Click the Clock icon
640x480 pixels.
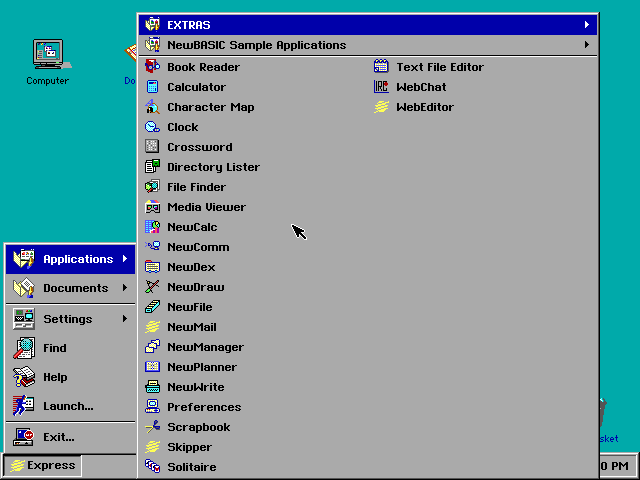pyautogui.click(x=152, y=127)
